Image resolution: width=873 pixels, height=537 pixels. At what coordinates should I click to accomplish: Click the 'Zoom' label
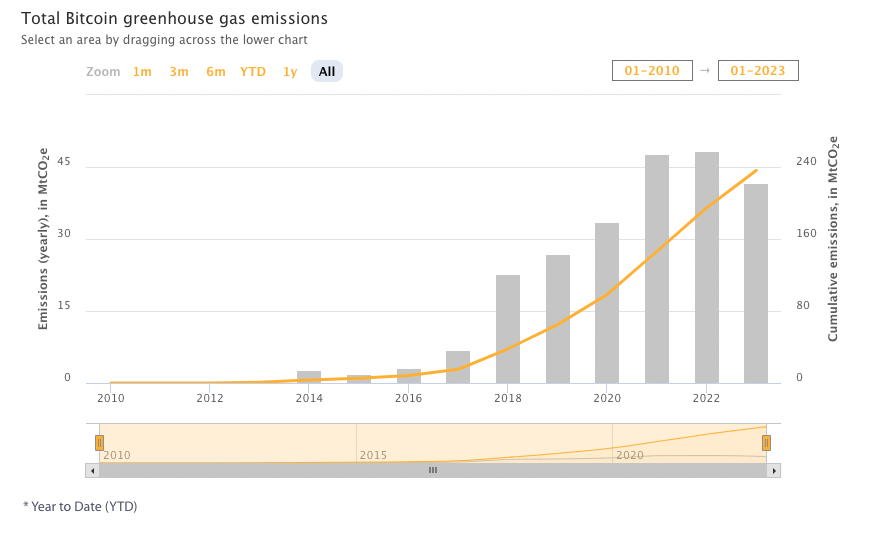click(x=103, y=72)
